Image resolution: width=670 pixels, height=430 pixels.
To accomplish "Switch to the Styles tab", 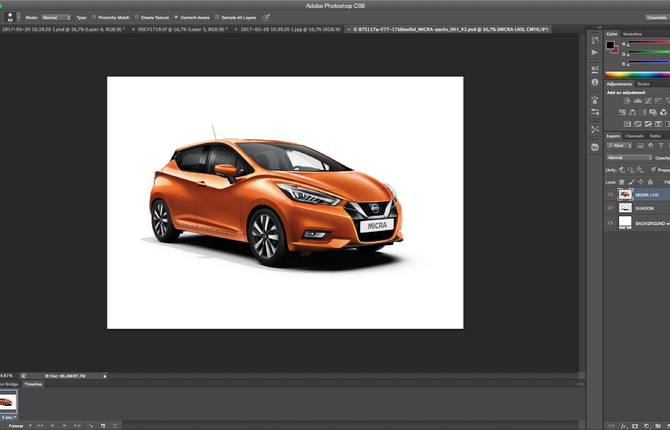I will pos(644,84).
